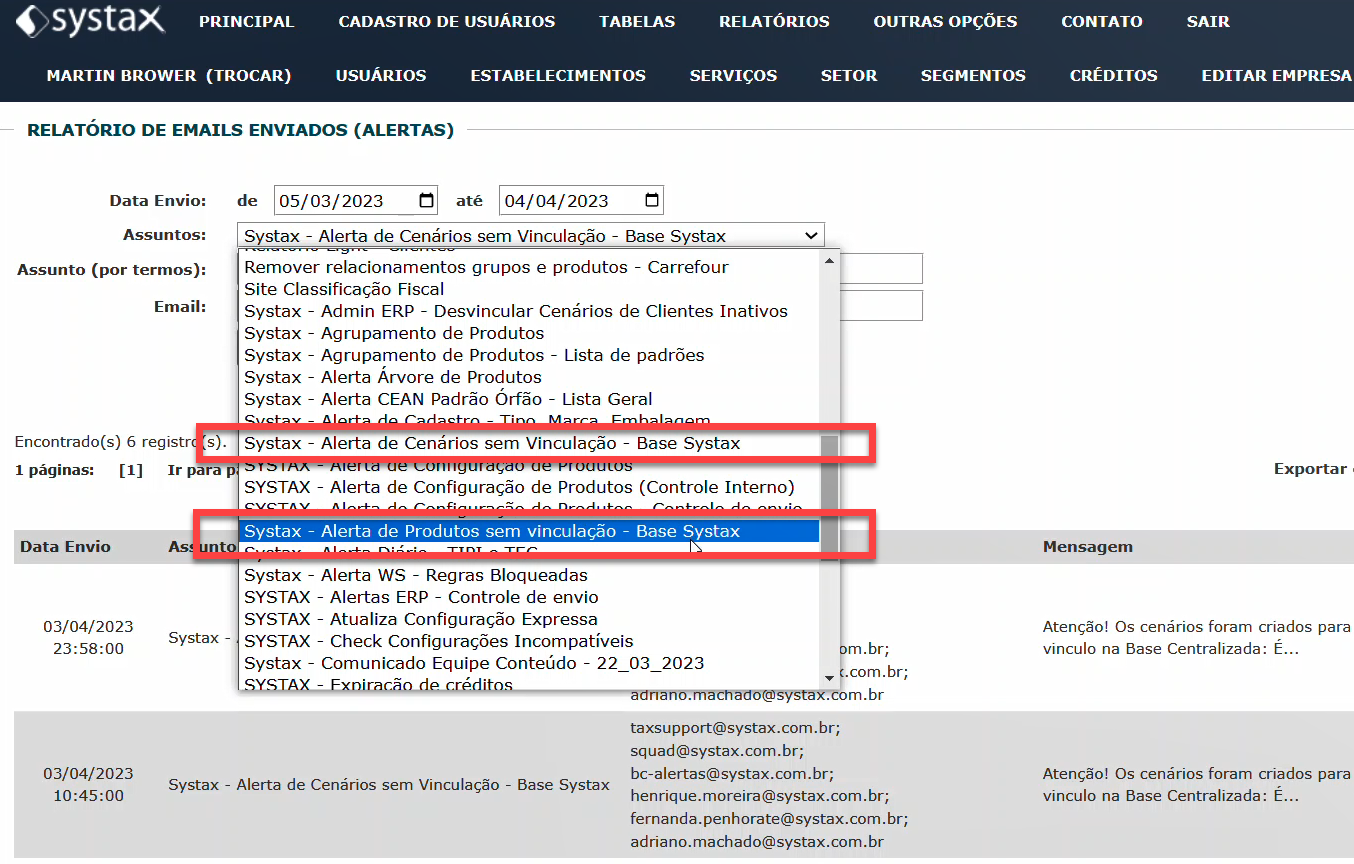Click date cell 03/04/2023 23:58:00
The width and height of the screenshot is (1354, 864).
coord(88,638)
